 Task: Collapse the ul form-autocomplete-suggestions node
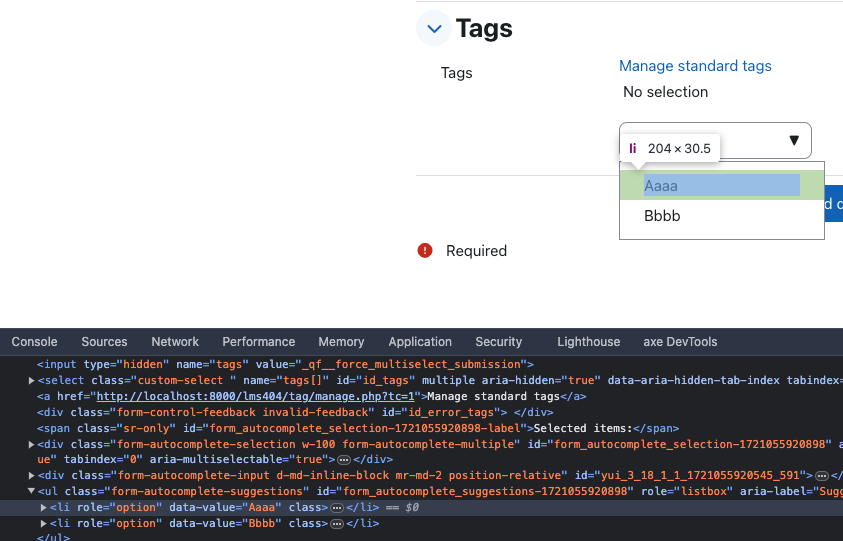(x=32, y=491)
